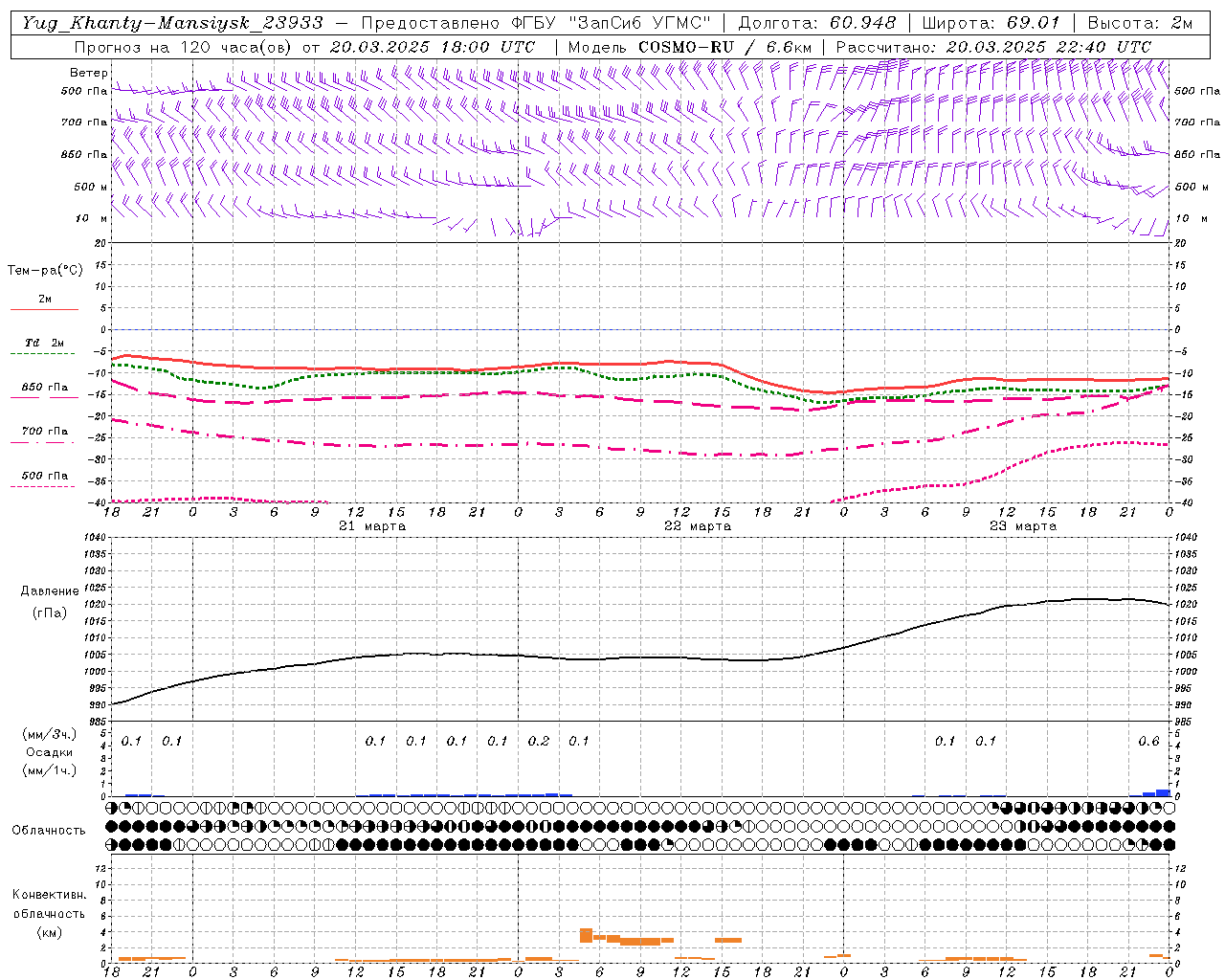Click the black pressure curve line
Screen dimensions: 1225x980
(x=641, y=657)
